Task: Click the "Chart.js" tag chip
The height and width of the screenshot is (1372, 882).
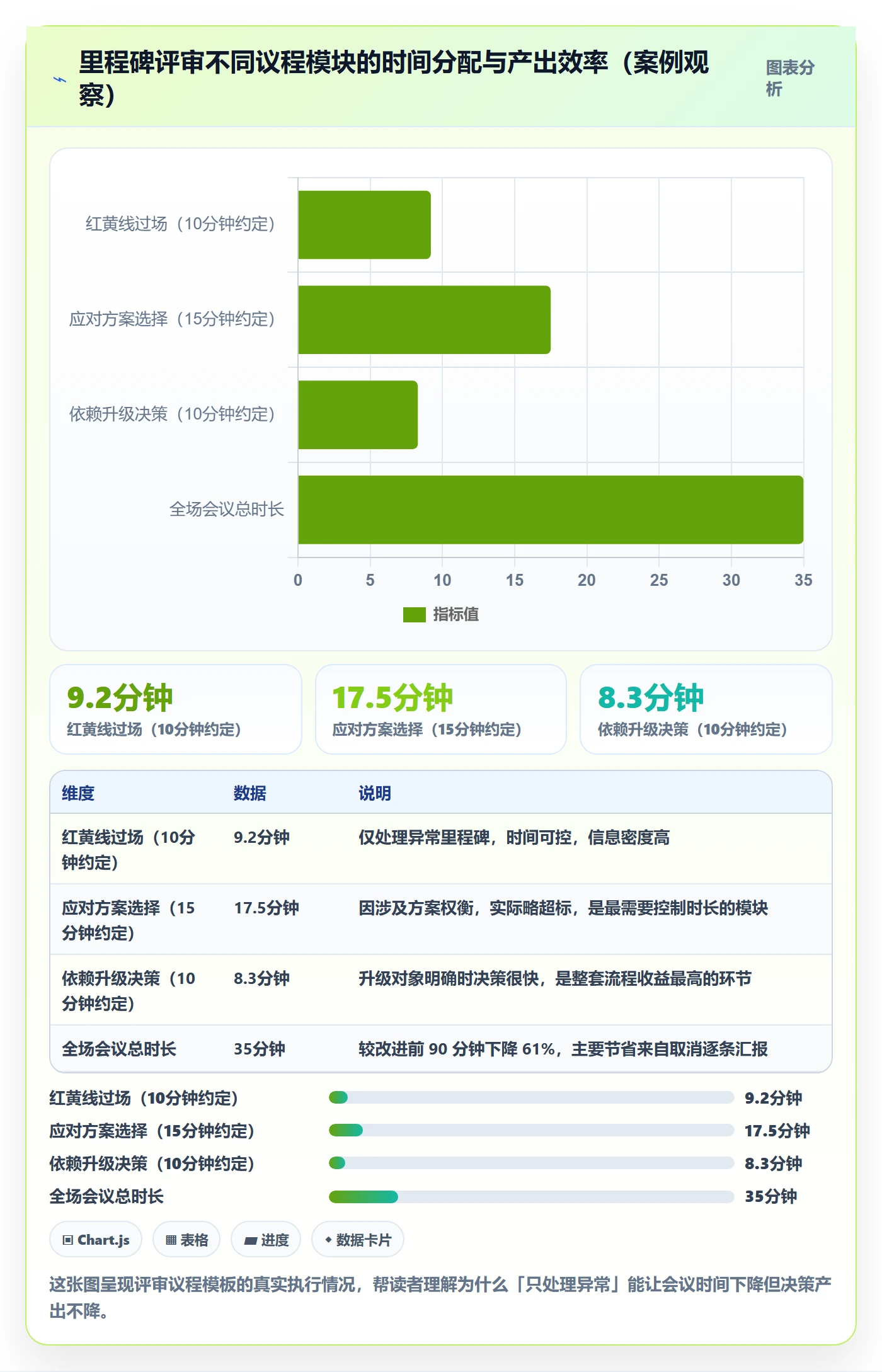Action: (x=96, y=1240)
